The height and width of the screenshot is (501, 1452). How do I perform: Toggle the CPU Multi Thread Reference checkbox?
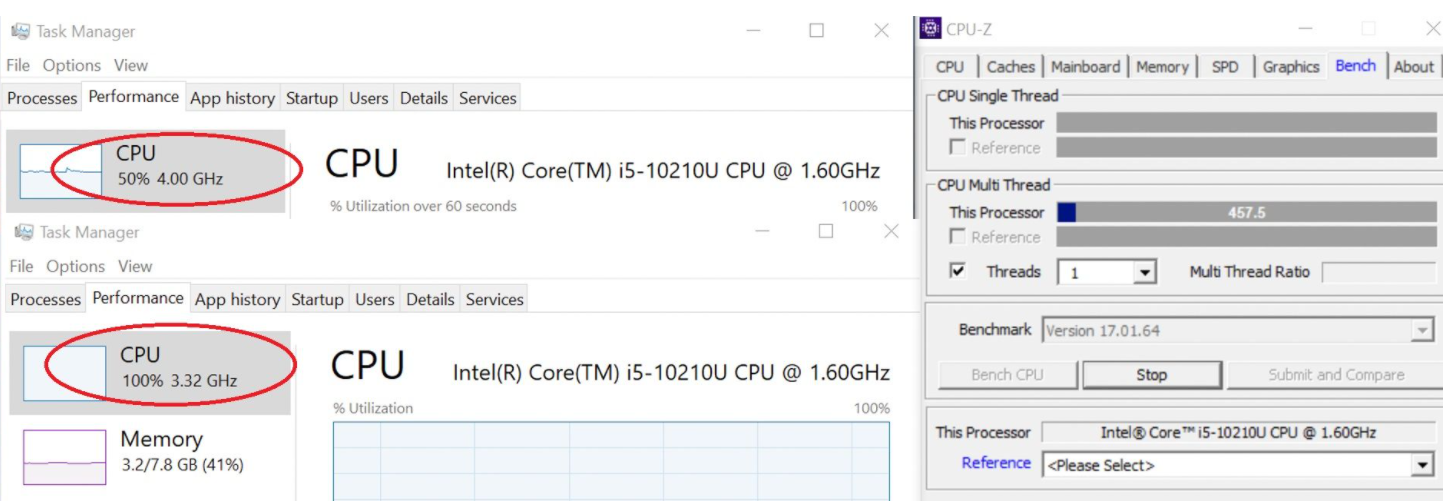tap(958, 237)
